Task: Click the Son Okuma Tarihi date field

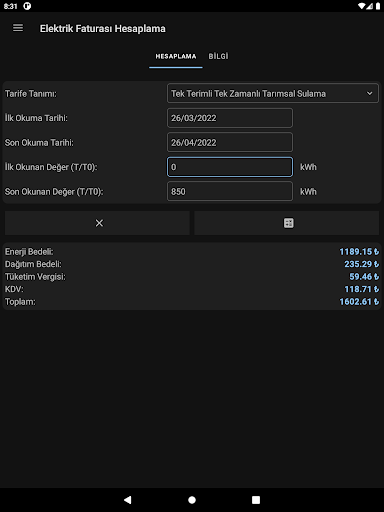Action: coord(230,142)
